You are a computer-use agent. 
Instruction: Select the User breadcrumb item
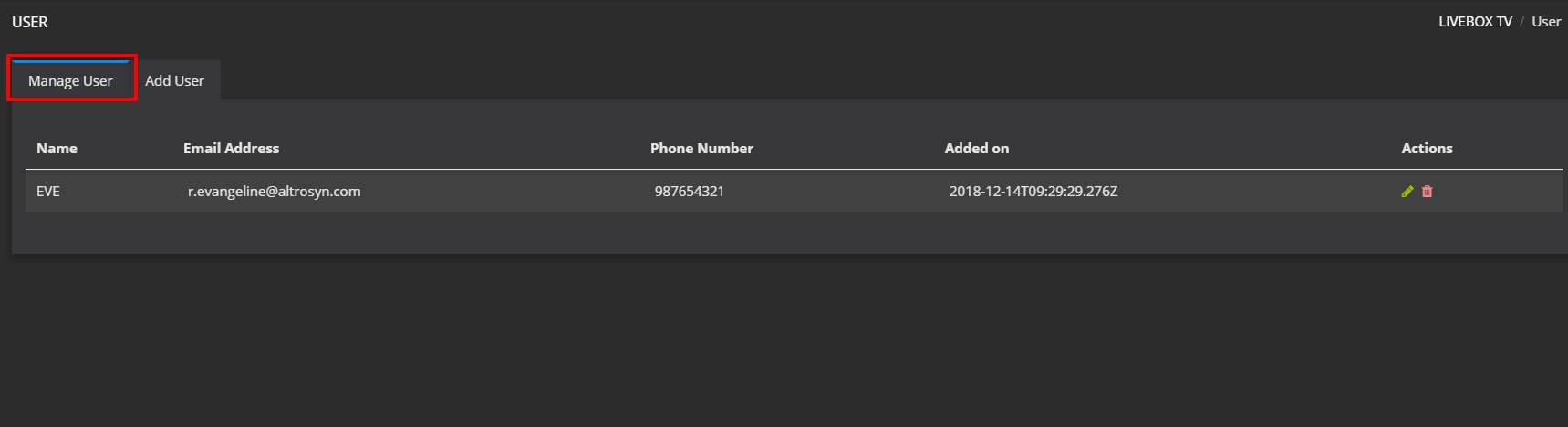(x=1546, y=22)
